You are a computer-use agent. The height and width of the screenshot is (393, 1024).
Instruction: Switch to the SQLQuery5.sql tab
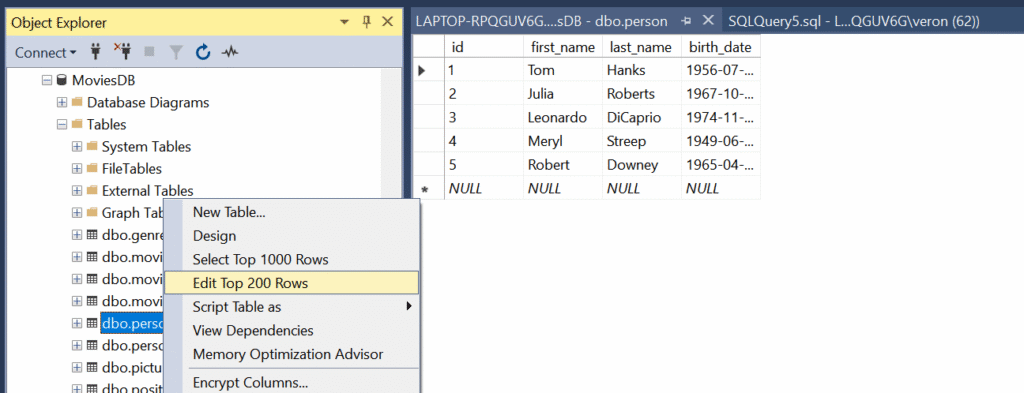[x=854, y=22]
